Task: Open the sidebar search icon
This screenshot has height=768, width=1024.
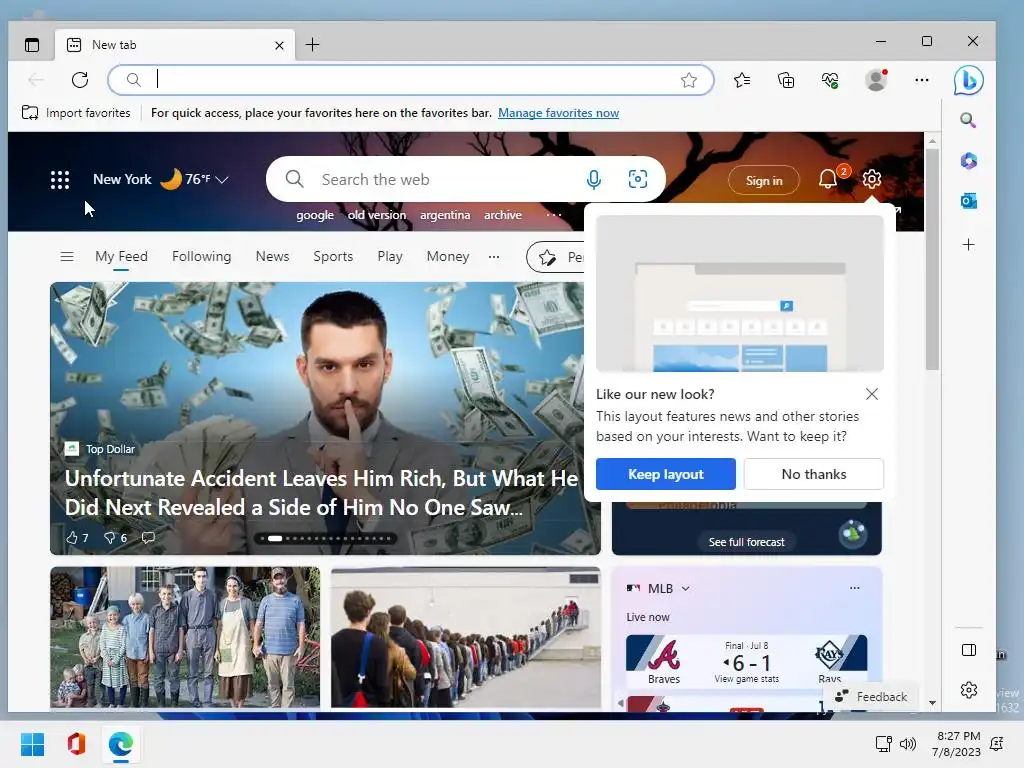Action: pyautogui.click(x=968, y=120)
